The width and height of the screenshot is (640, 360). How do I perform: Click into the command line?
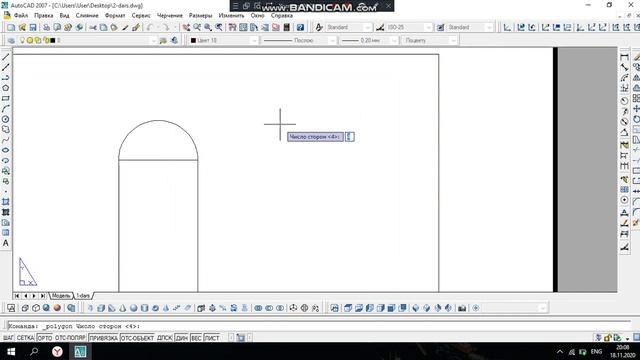pyautogui.click(x=318, y=327)
